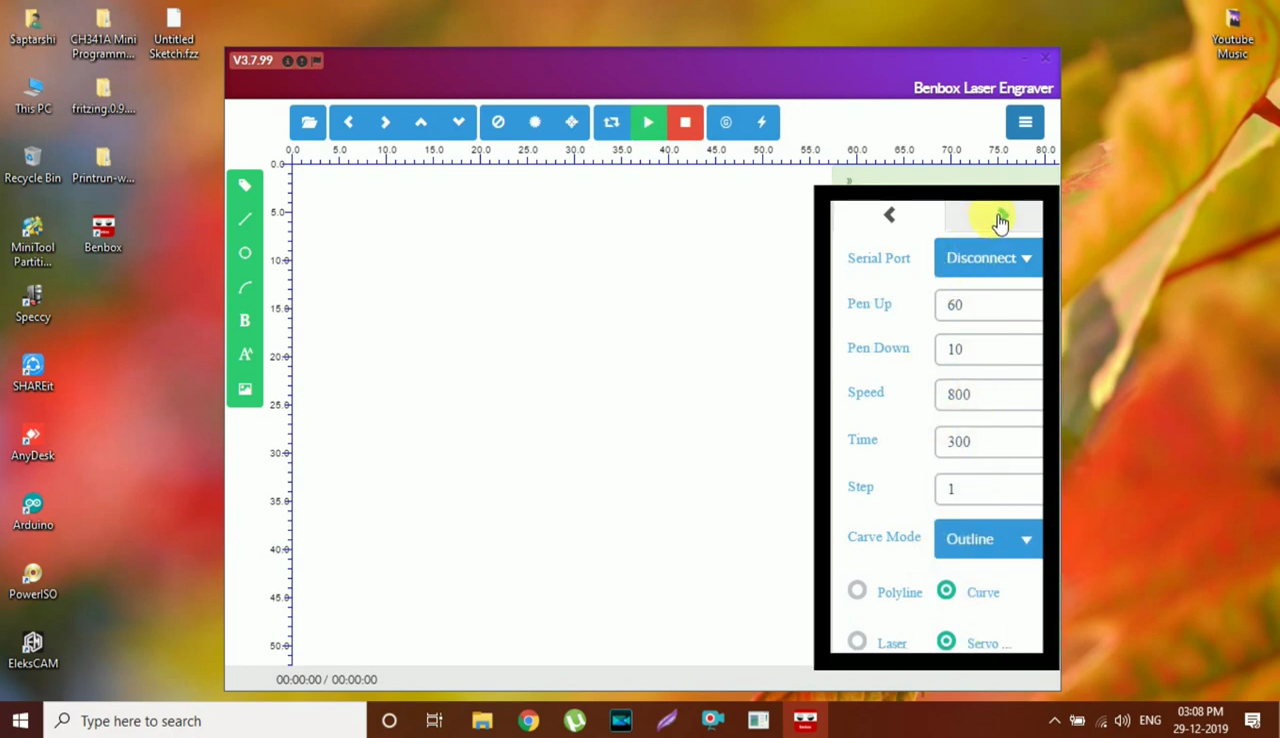The image size is (1280, 738).
Task: Select the Untitled Sketch.fzz desktop file
Action: (174, 34)
